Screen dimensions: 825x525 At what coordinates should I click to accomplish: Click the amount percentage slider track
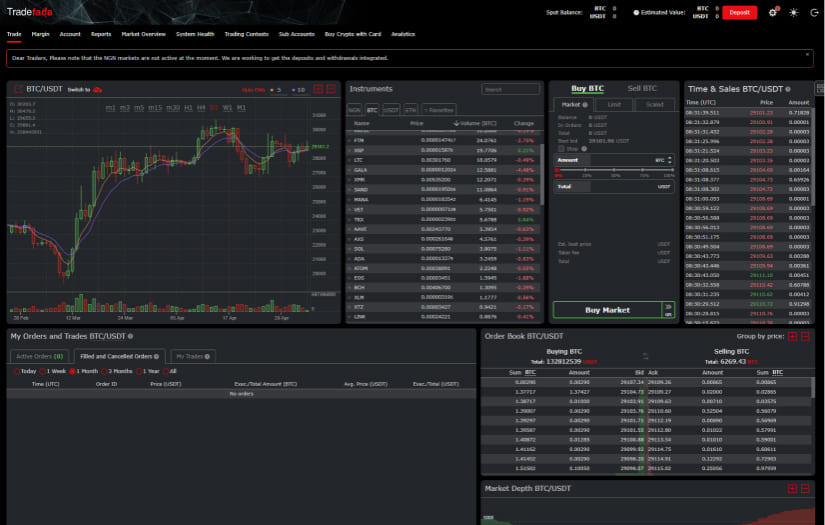click(614, 170)
